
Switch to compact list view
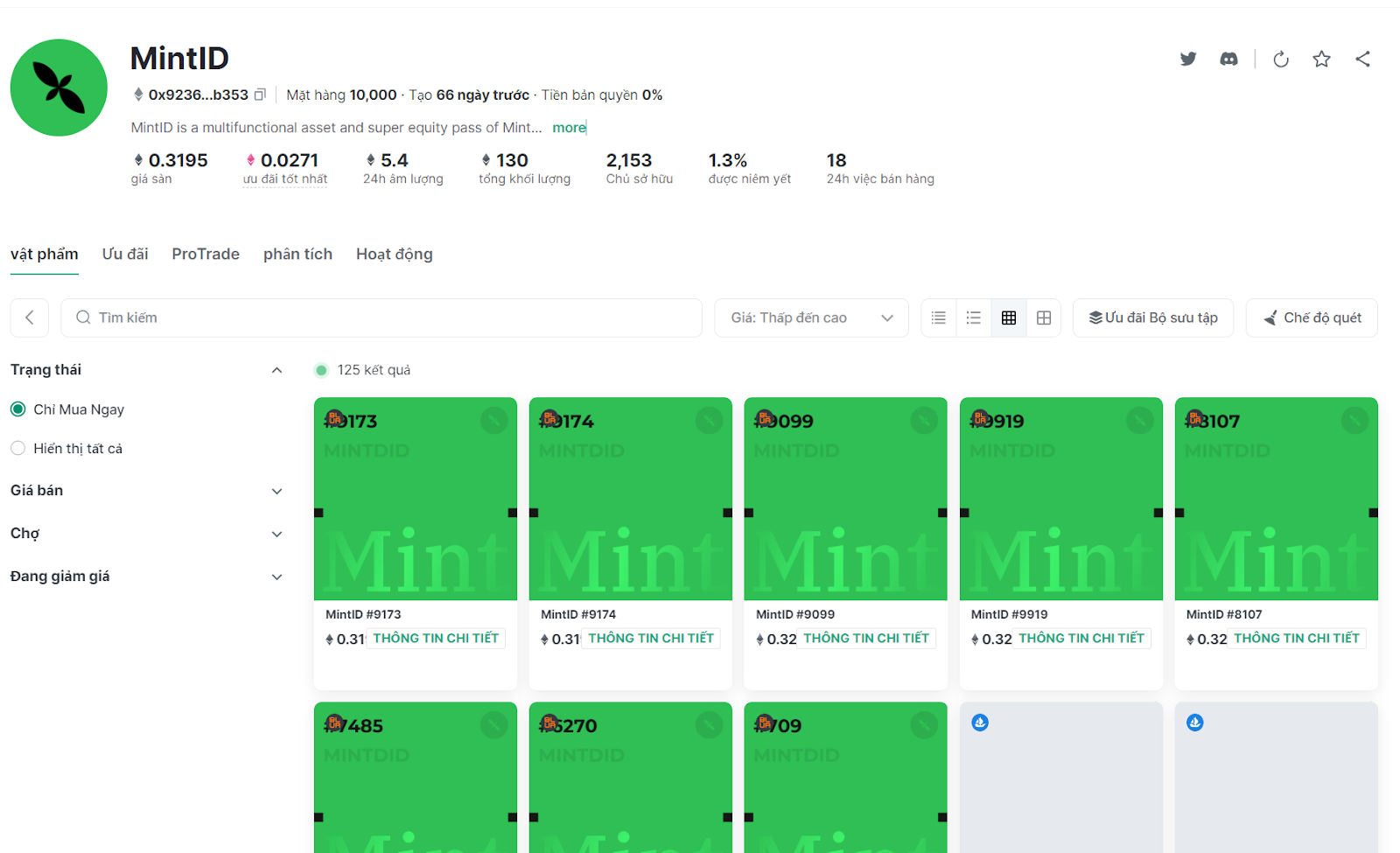[x=939, y=318]
